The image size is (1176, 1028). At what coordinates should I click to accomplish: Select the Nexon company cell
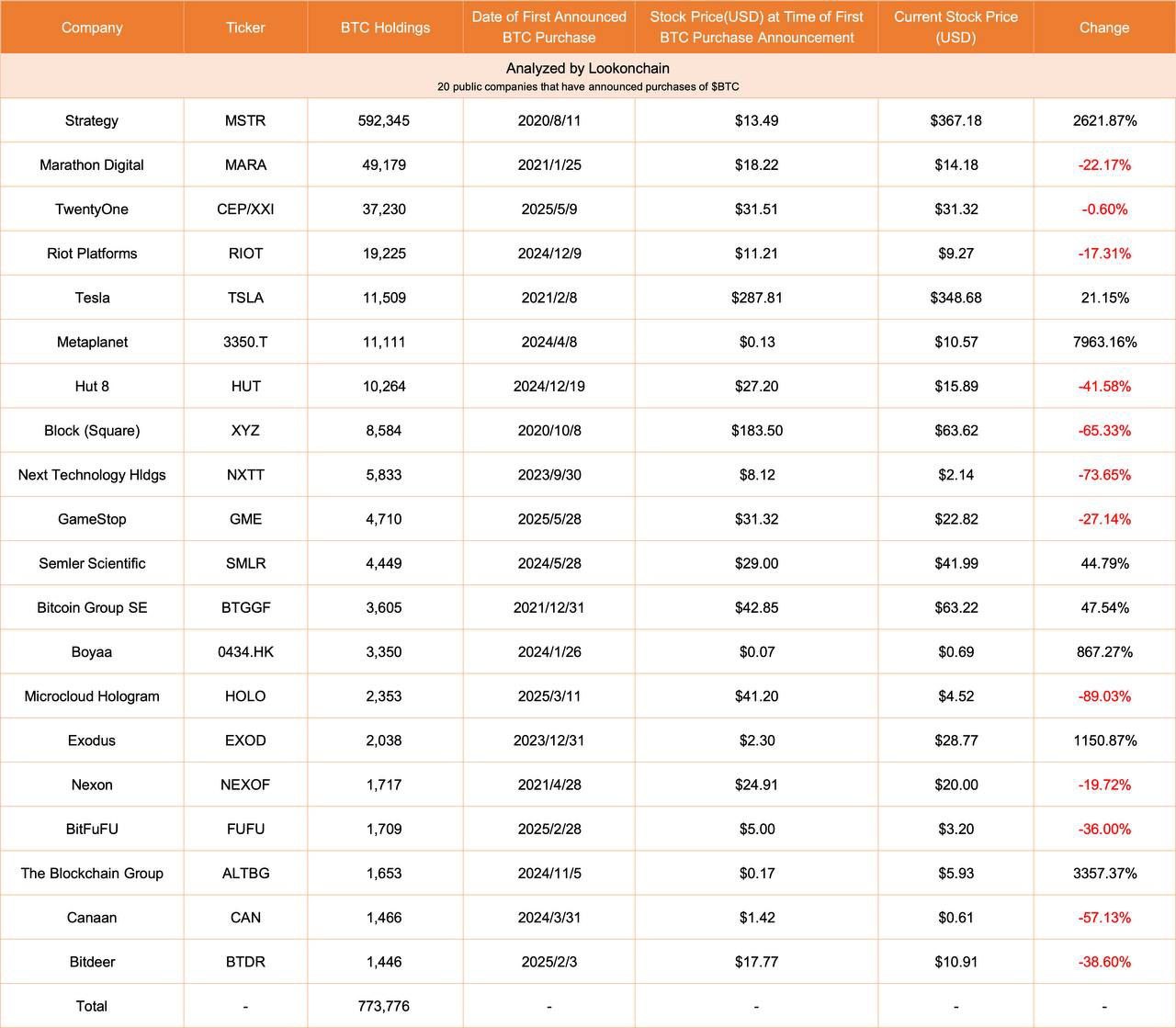tap(92, 784)
